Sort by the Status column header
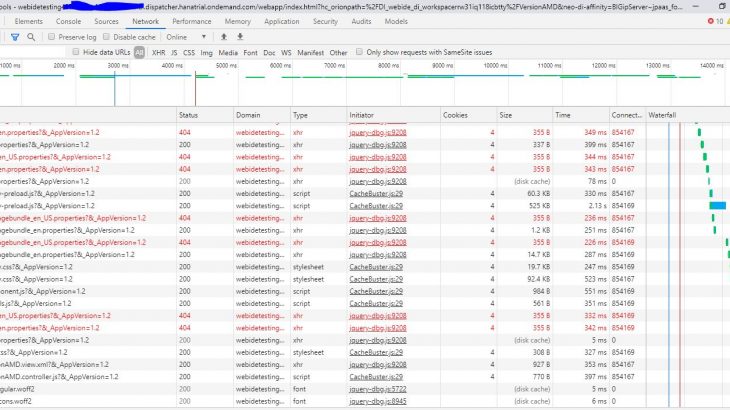 205,115
